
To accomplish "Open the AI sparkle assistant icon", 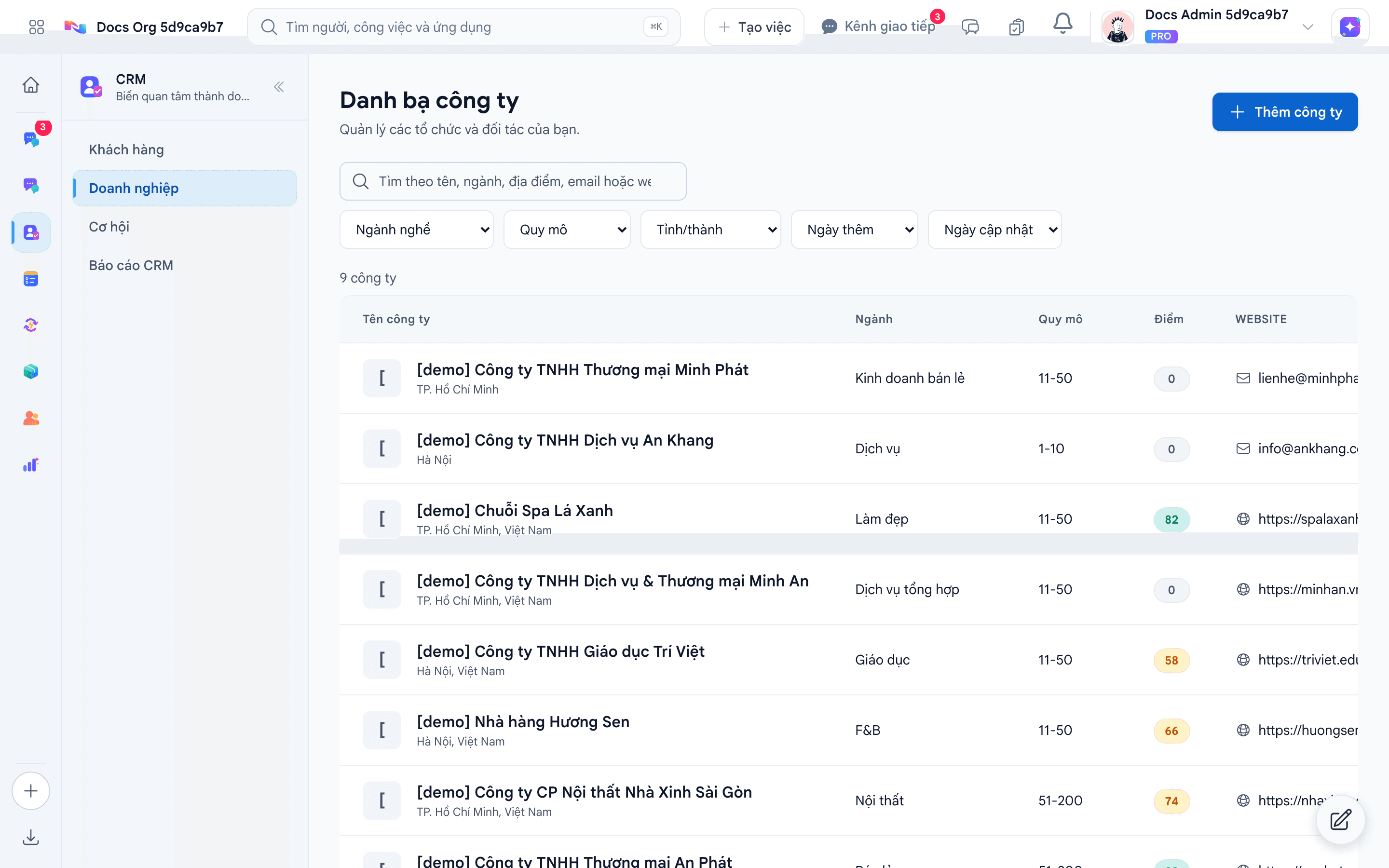I will tap(1350, 27).
